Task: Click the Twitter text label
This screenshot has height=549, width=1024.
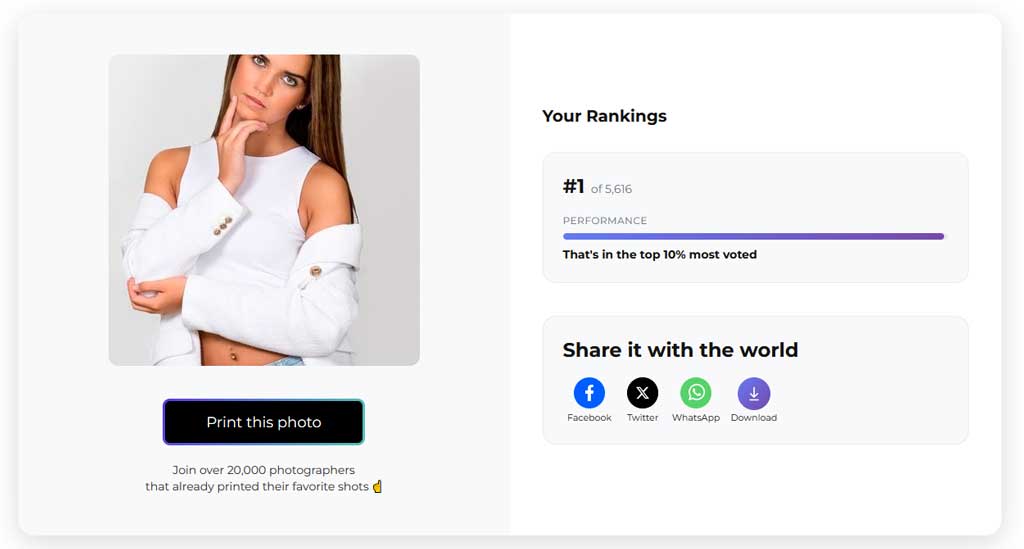Action: (x=642, y=418)
